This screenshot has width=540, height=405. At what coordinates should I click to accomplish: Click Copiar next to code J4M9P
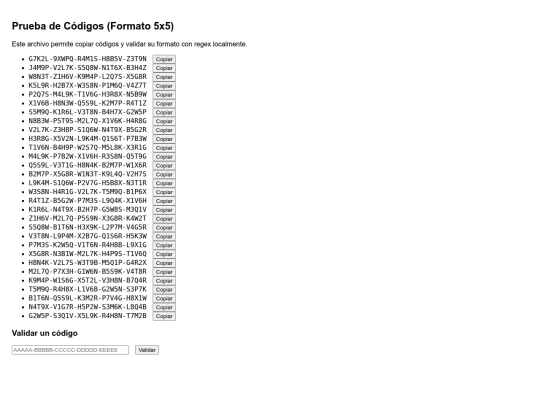(x=164, y=68)
